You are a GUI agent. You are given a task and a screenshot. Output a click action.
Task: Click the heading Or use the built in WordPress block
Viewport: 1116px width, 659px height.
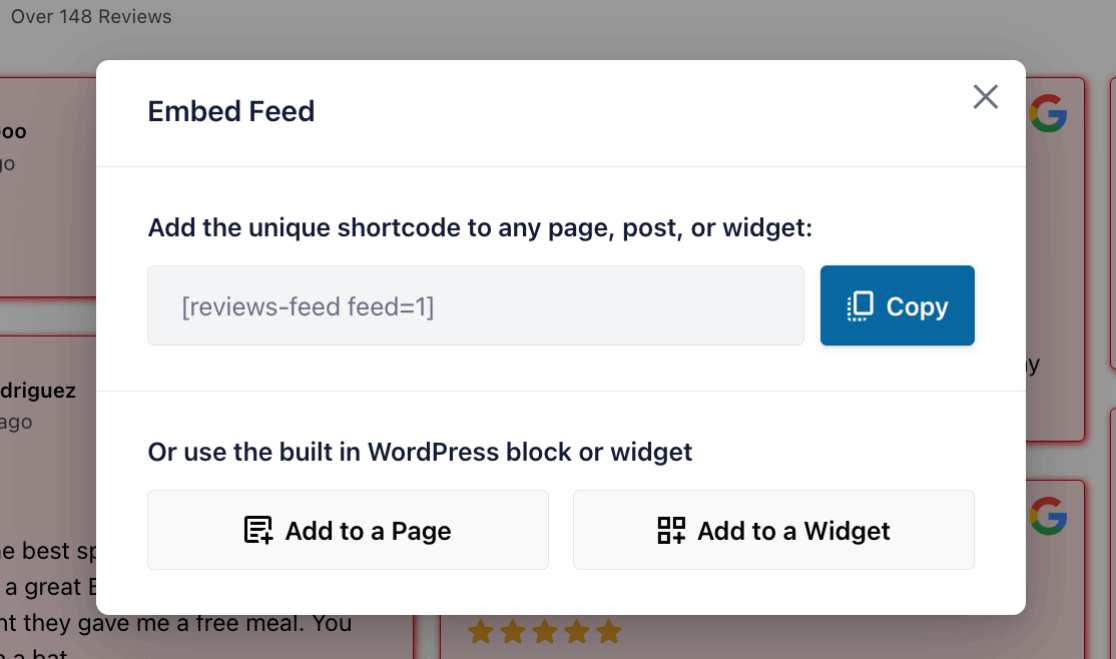[x=420, y=452]
